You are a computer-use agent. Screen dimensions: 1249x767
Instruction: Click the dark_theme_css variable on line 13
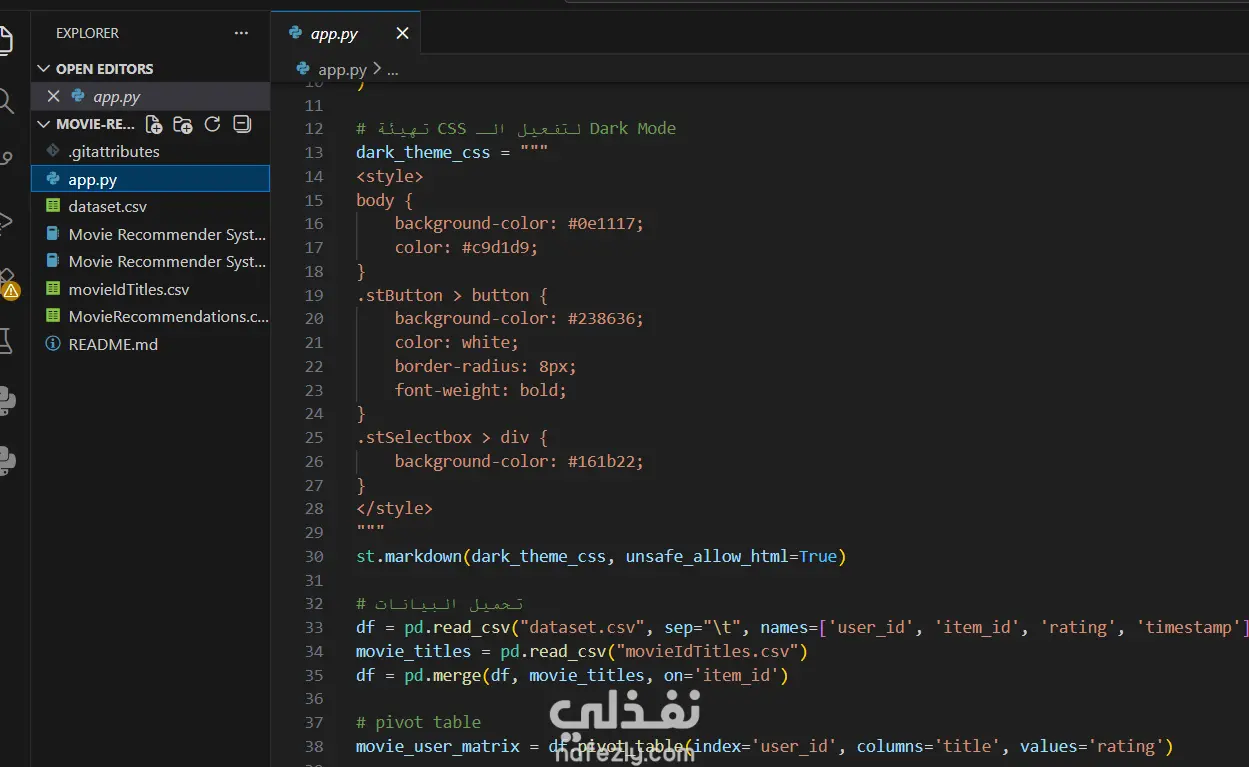click(x=423, y=152)
